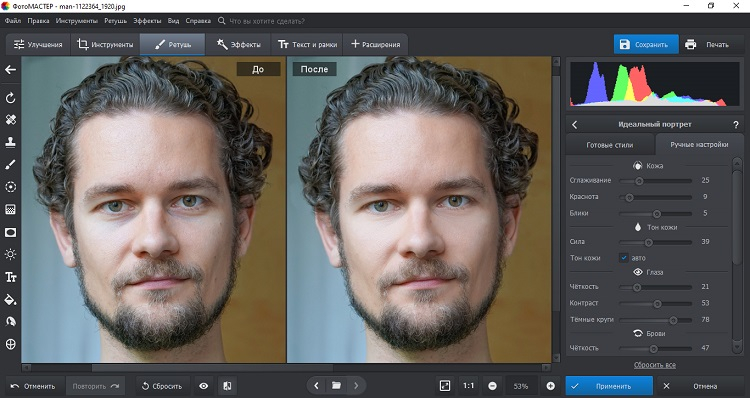Select the healing brush bandage tool
This screenshot has height=398, width=750.
(11, 120)
